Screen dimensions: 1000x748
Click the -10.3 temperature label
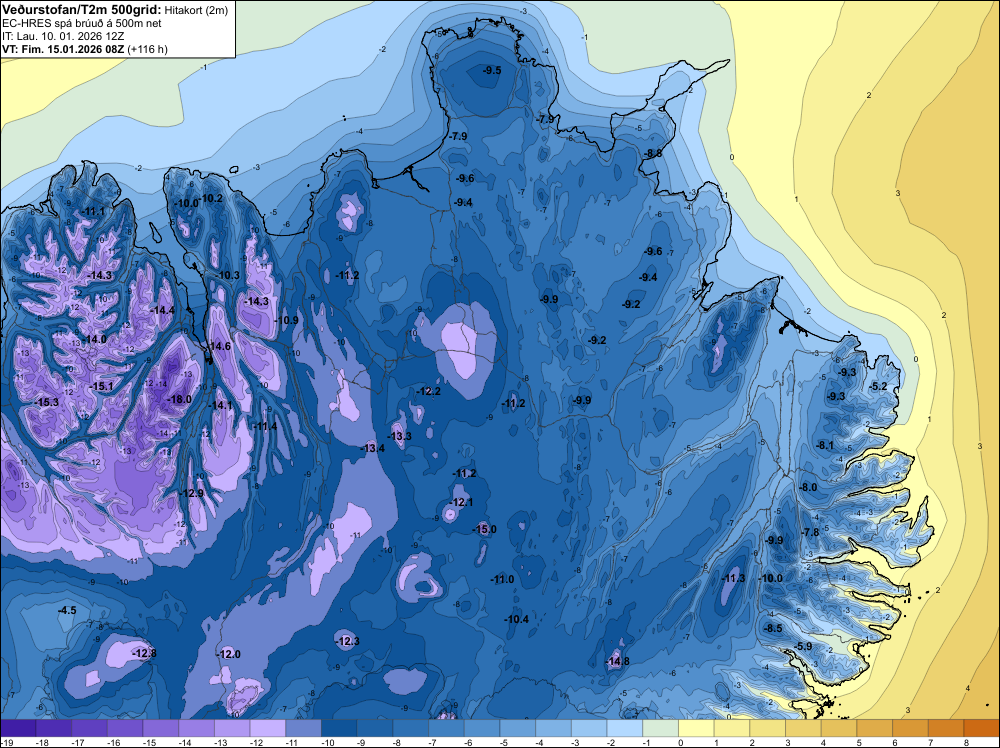[228, 275]
